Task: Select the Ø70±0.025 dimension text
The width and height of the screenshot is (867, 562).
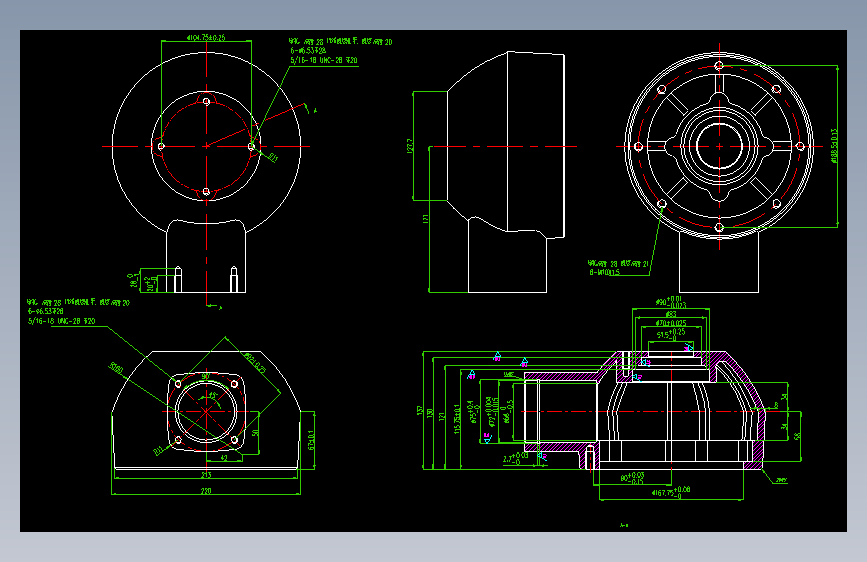Action: 671,322
